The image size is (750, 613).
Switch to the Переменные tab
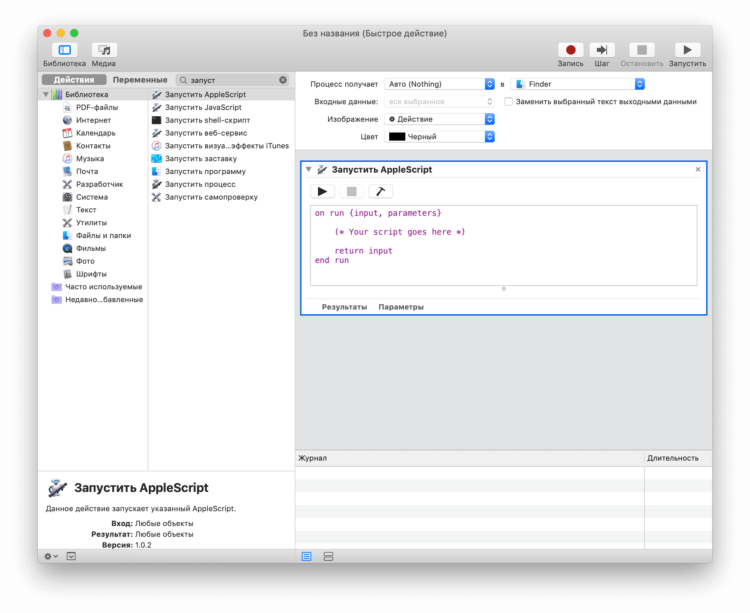pyautogui.click(x=140, y=80)
